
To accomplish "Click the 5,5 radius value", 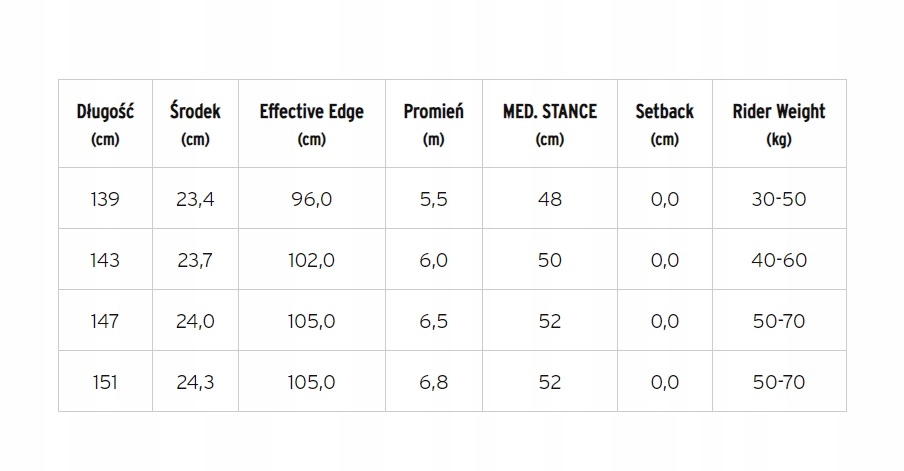I will (433, 199).
